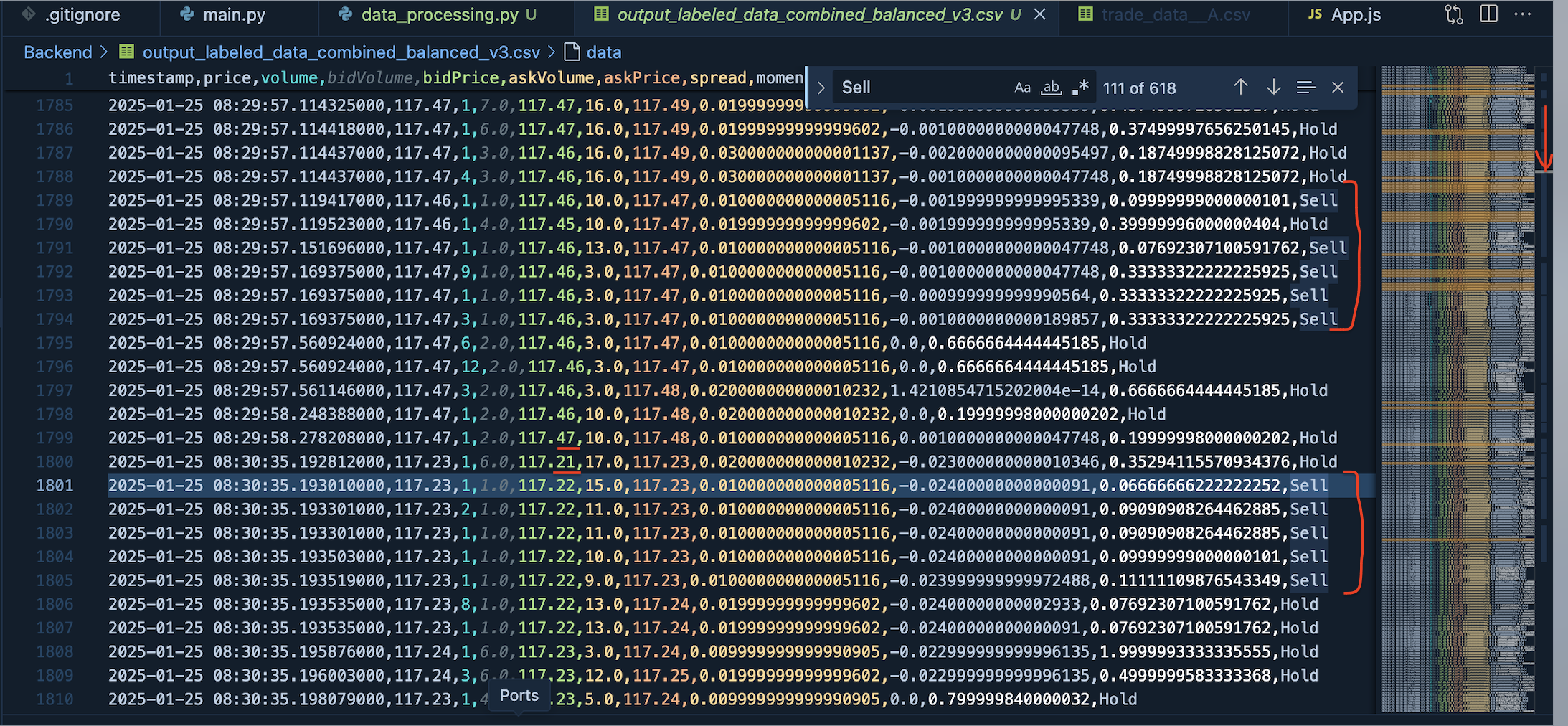This screenshot has height=726, width=1568.
Task: Open the Compare Changes icon in editor toolbar
Action: click(1454, 15)
